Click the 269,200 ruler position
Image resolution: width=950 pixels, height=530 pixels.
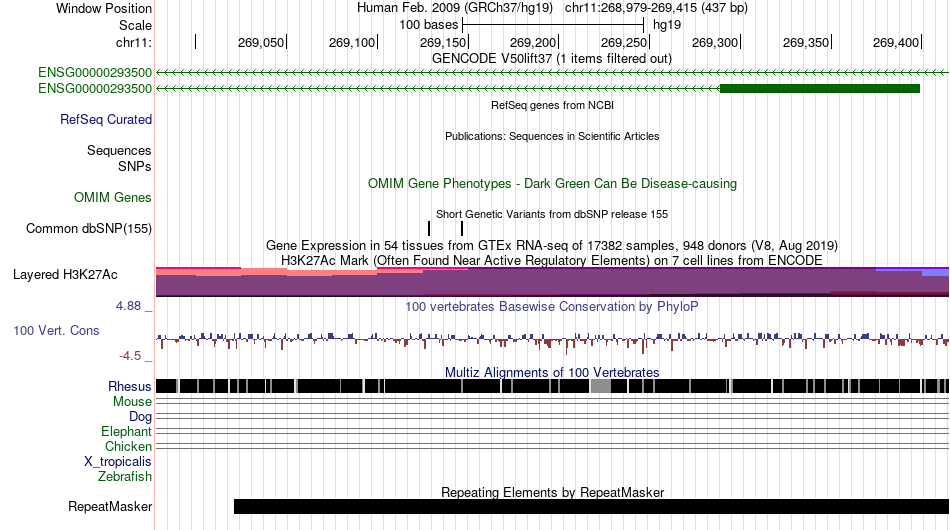click(x=533, y=42)
